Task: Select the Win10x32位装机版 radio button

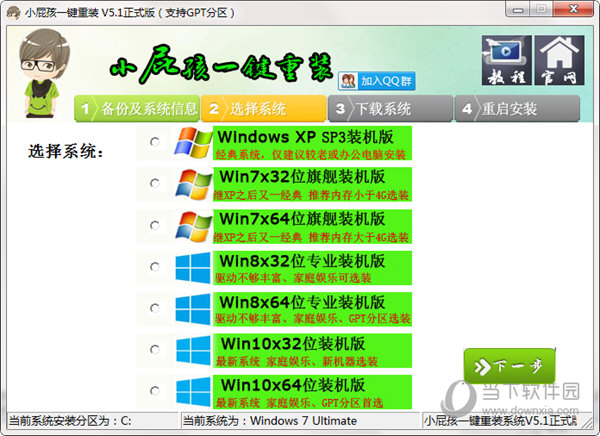Action: point(155,349)
